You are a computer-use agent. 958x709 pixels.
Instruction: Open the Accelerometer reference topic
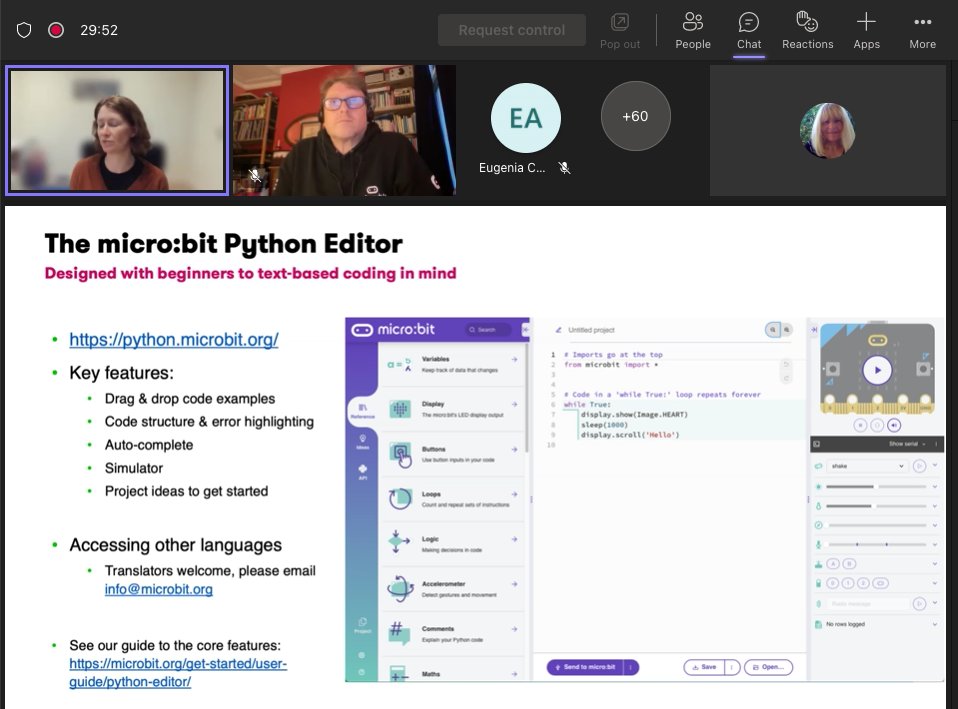452,589
